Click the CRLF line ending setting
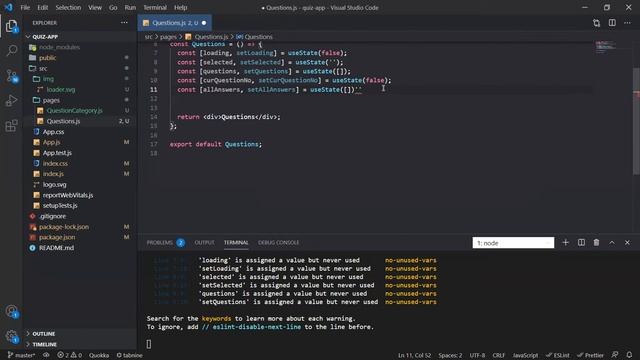 [x=498, y=355]
